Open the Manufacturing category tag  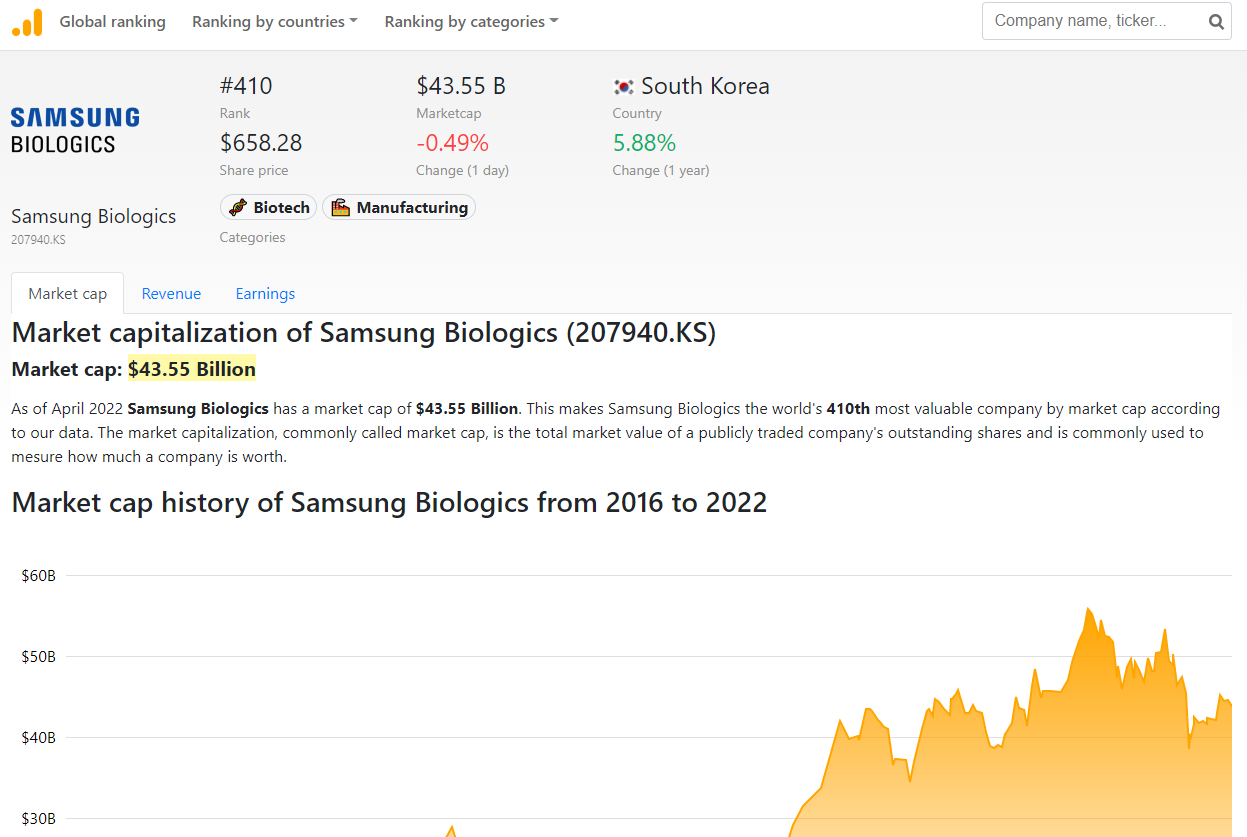(399, 208)
